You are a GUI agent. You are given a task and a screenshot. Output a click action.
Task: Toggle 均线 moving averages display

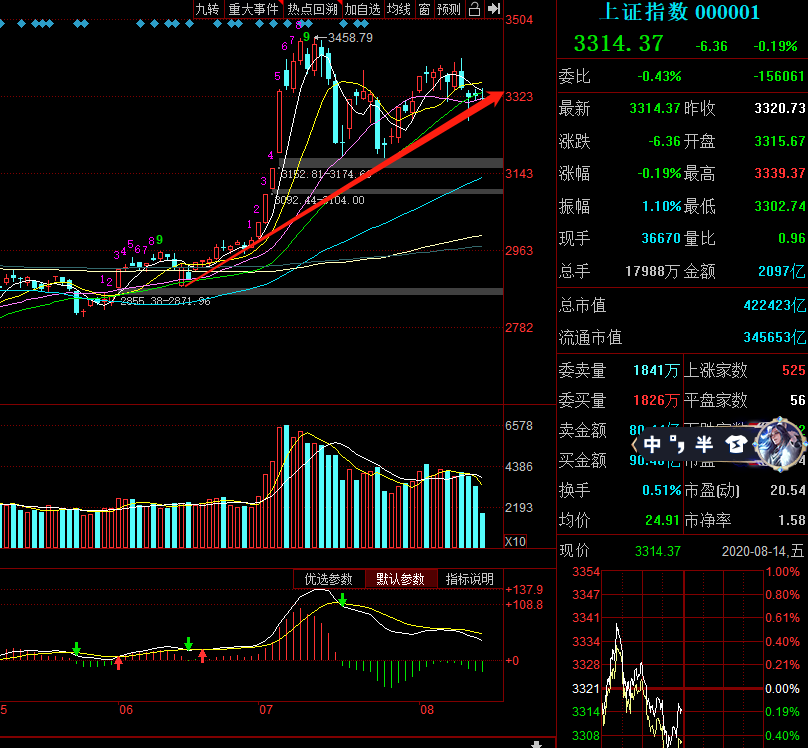click(399, 9)
